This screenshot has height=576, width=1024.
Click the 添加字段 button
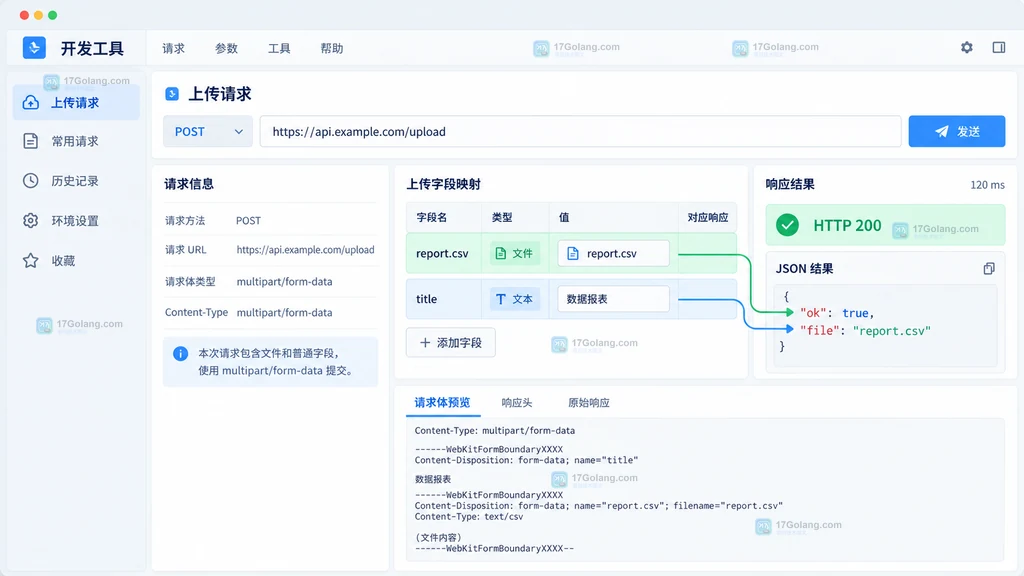coord(451,343)
